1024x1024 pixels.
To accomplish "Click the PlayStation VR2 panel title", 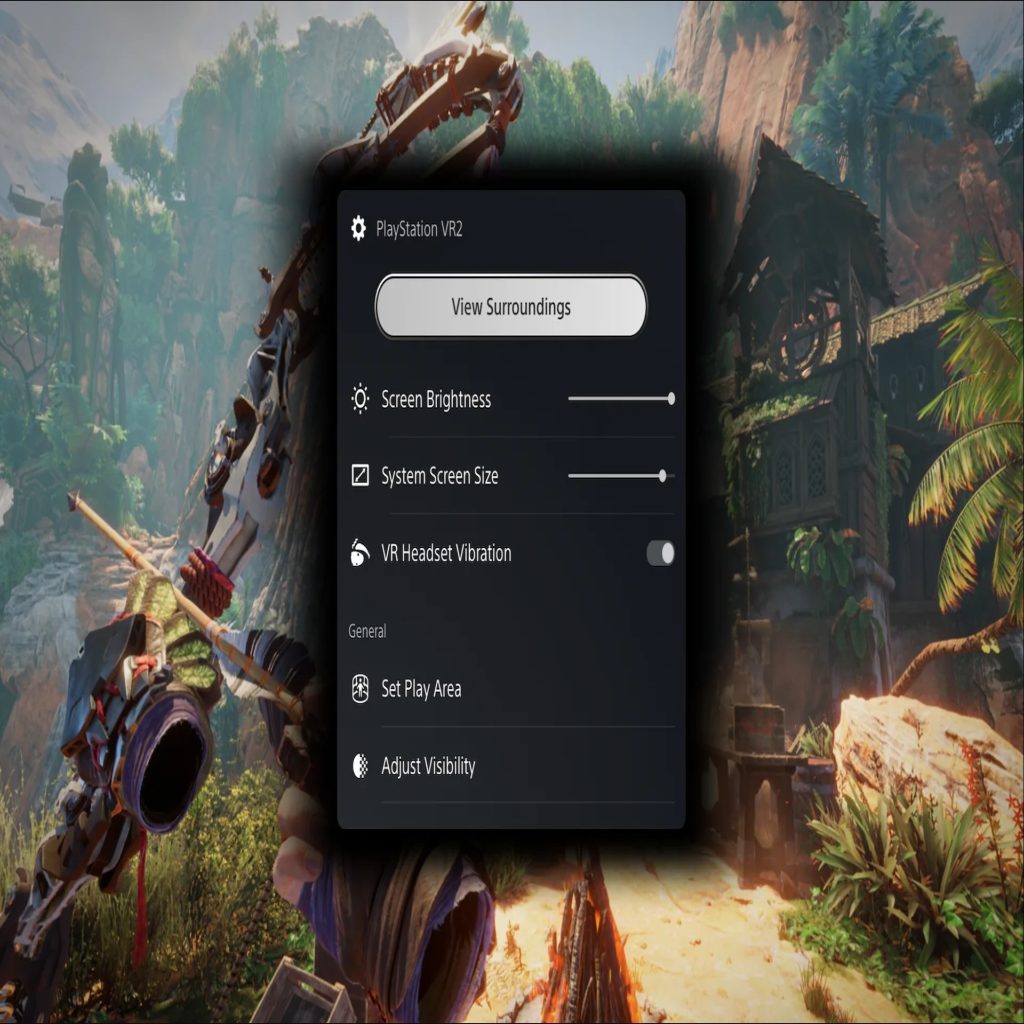I will tap(419, 229).
